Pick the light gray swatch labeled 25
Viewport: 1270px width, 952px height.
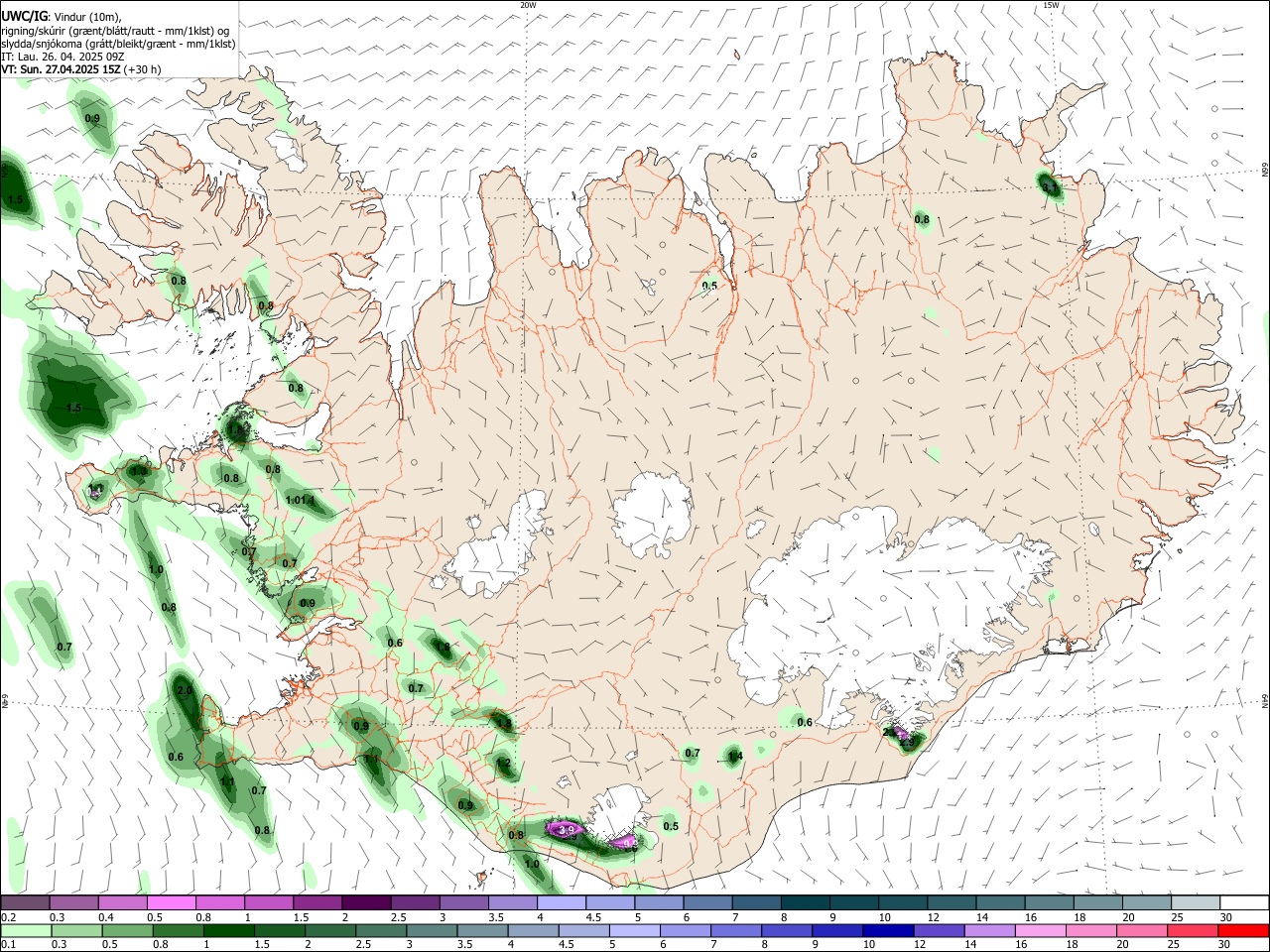1196,902
